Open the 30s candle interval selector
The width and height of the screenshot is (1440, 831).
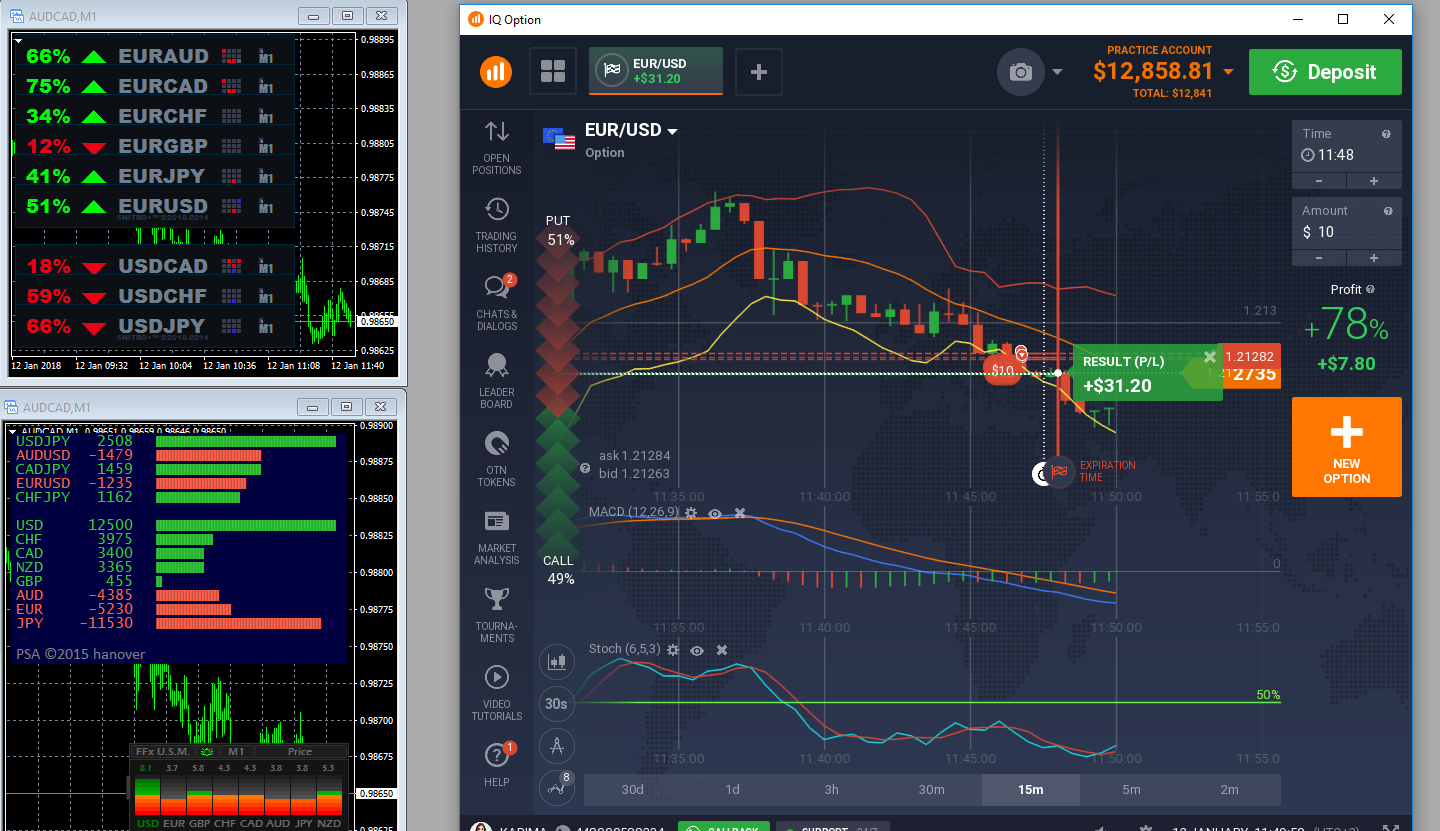point(557,703)
